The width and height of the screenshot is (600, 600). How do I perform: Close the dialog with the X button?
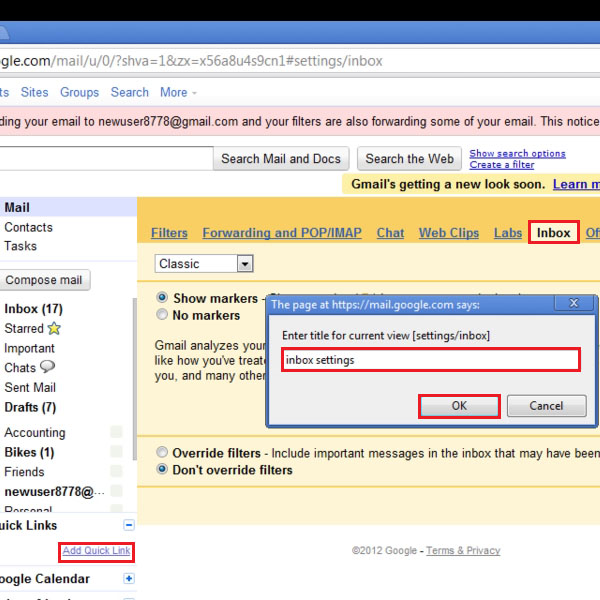(x=574, y=303)
